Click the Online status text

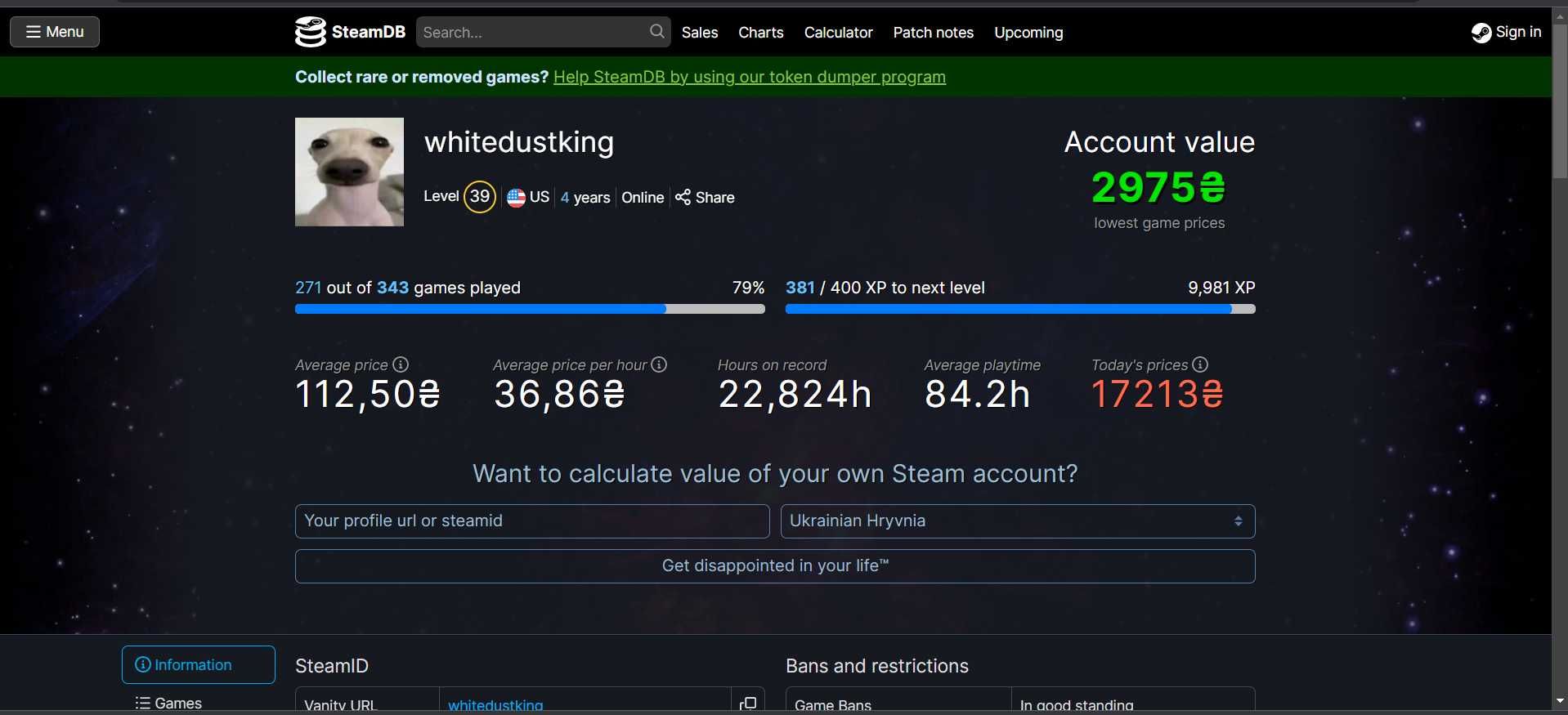click(x=643, y=197)
